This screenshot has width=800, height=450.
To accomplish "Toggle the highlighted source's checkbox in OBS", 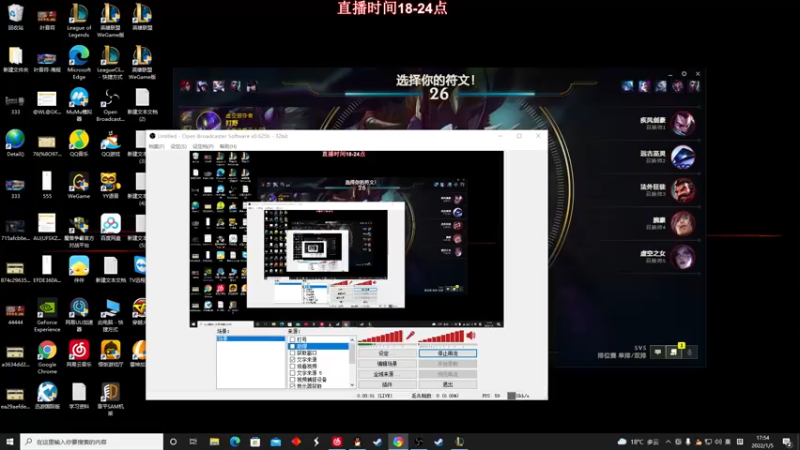I will coord(292,346).
